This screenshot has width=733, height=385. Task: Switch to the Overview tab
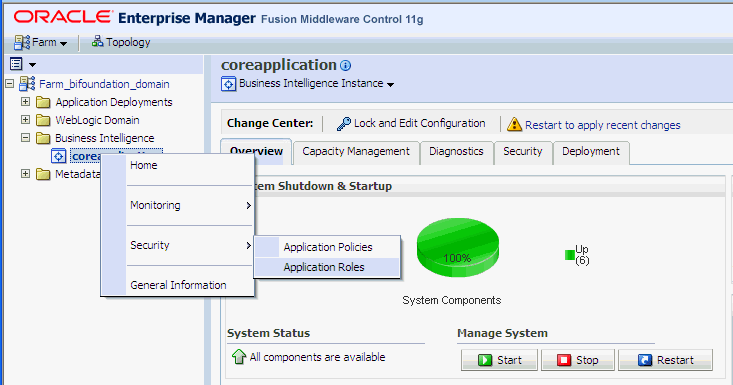tap(256, 151)
